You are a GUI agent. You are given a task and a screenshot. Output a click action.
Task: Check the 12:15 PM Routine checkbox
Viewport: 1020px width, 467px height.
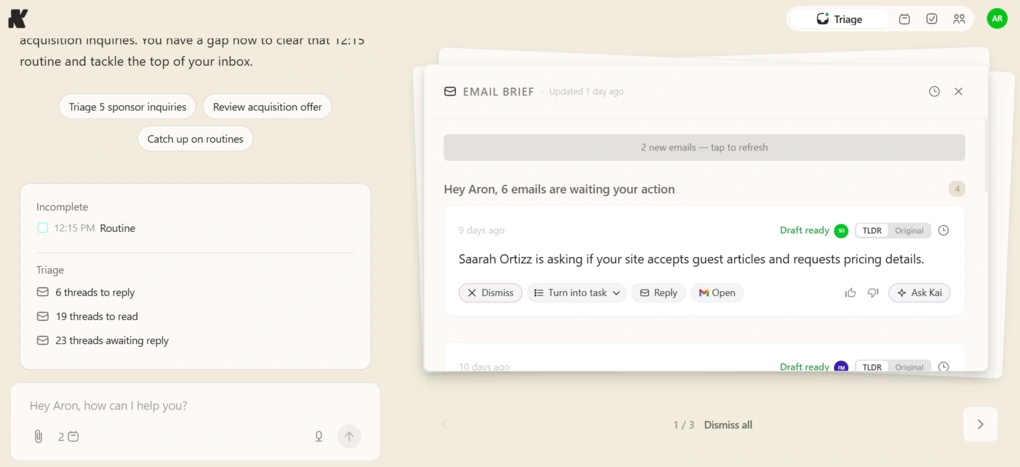tap(42, 228)
